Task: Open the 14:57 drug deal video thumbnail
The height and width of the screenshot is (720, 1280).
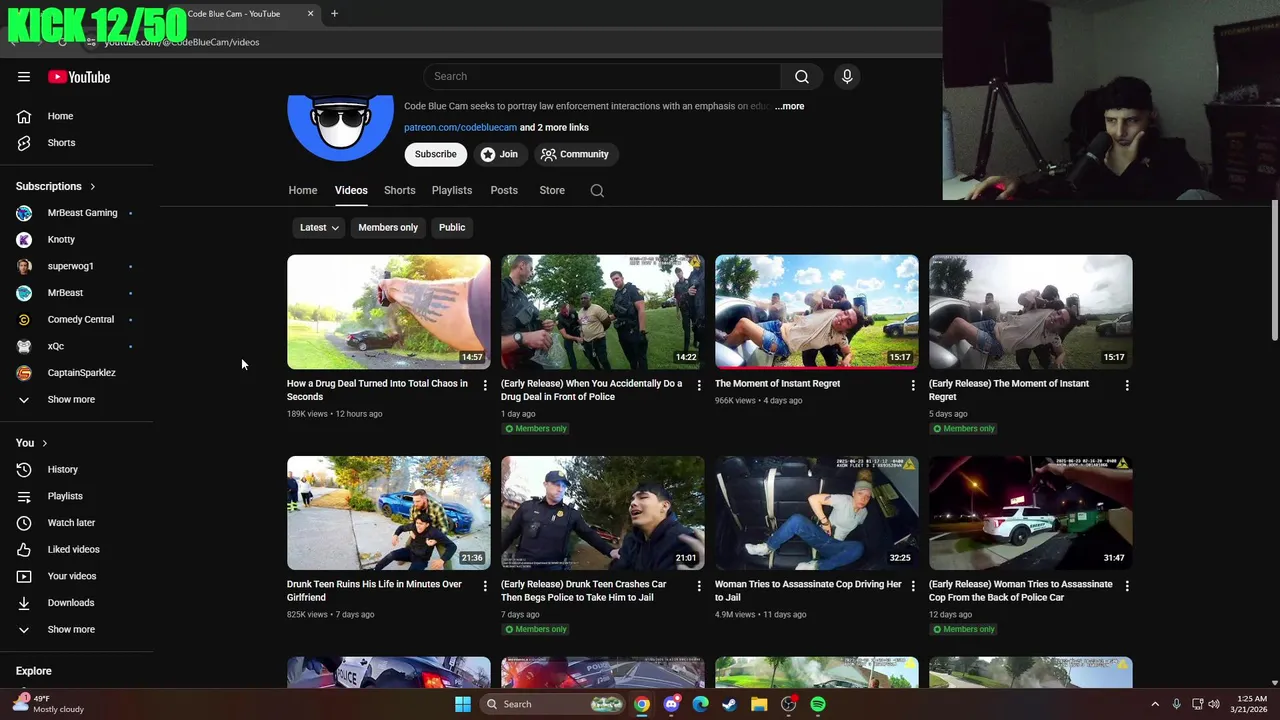Action: [x=389, y=312]
